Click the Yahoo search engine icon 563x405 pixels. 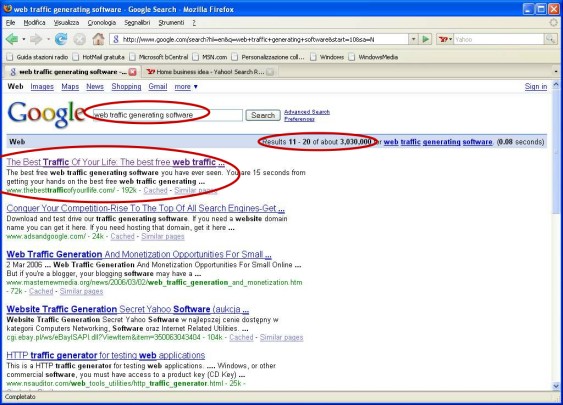point(442,39)
